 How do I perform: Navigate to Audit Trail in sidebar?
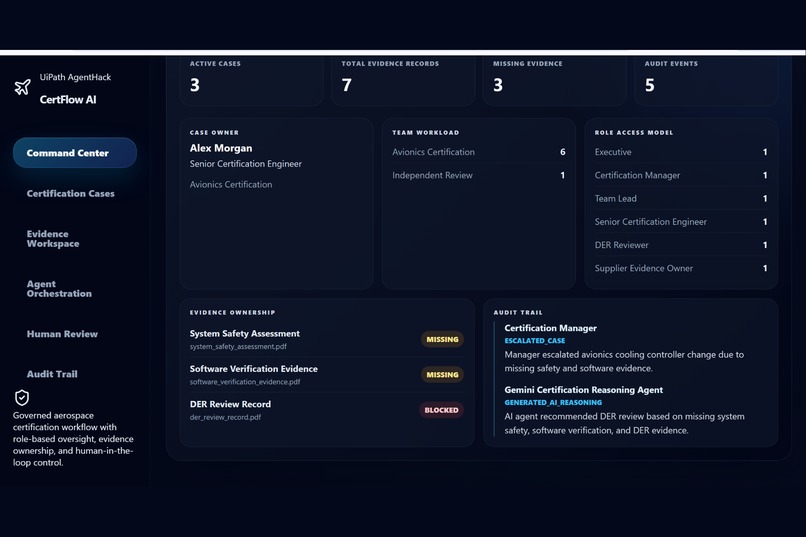(52, 374)
